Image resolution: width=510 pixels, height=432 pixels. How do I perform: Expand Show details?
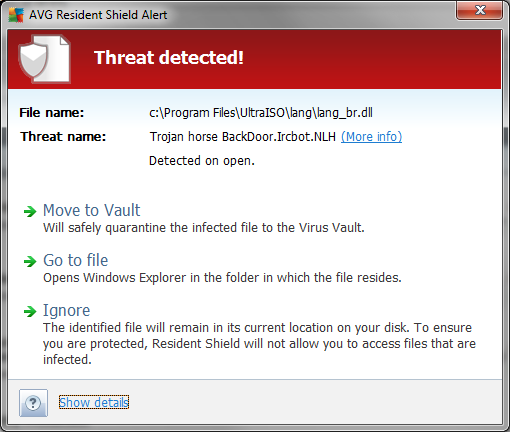[94, 402]
